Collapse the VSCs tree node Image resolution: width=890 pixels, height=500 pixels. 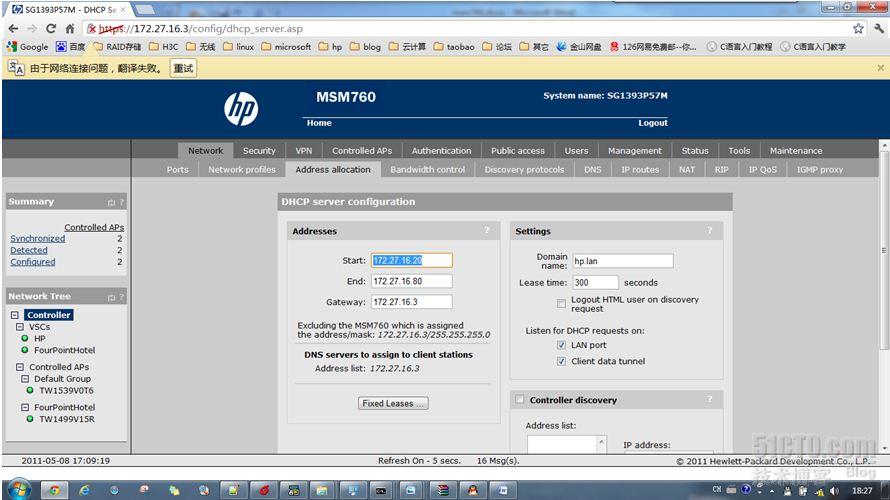20,327
